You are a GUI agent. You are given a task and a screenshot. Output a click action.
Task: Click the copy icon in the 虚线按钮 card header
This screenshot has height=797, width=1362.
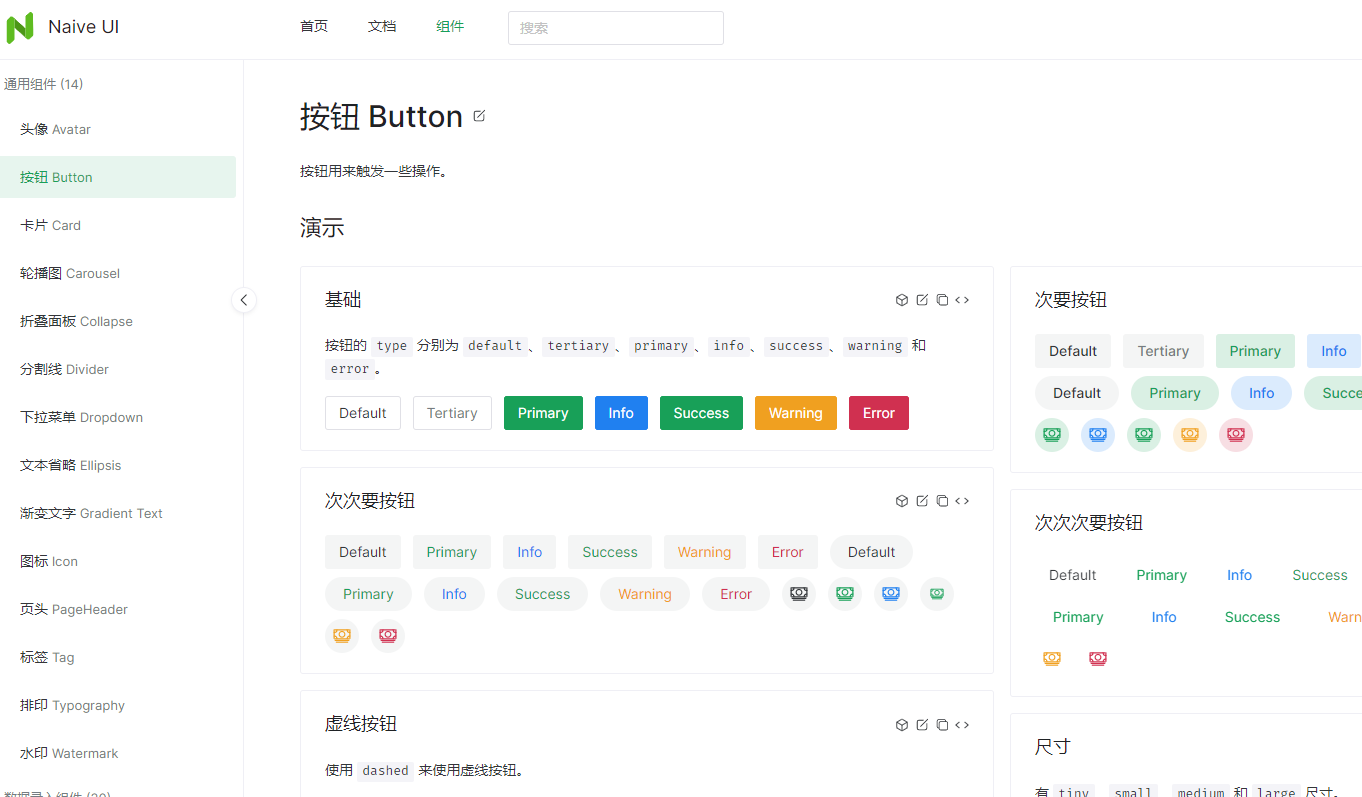pos(942,725)
